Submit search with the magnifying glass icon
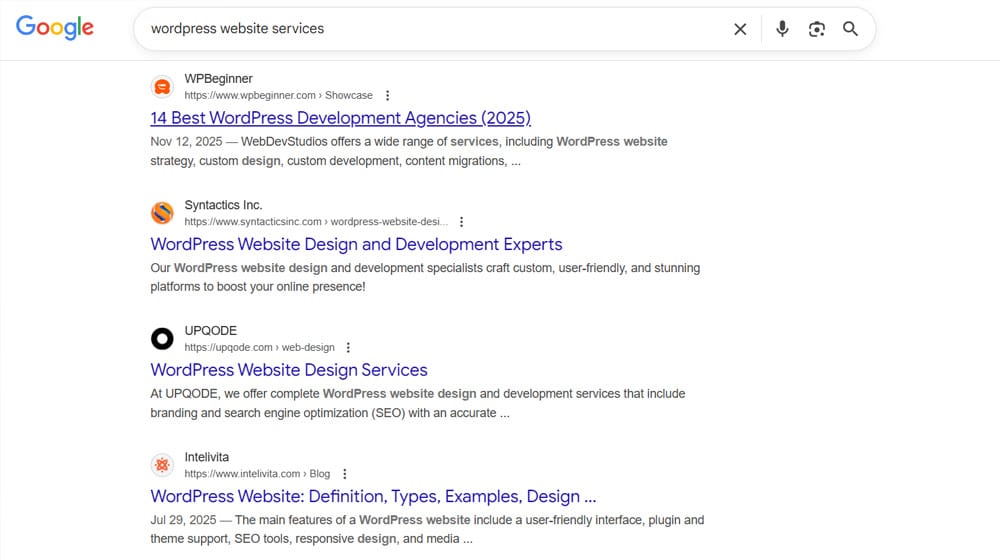 coord(850,29)
